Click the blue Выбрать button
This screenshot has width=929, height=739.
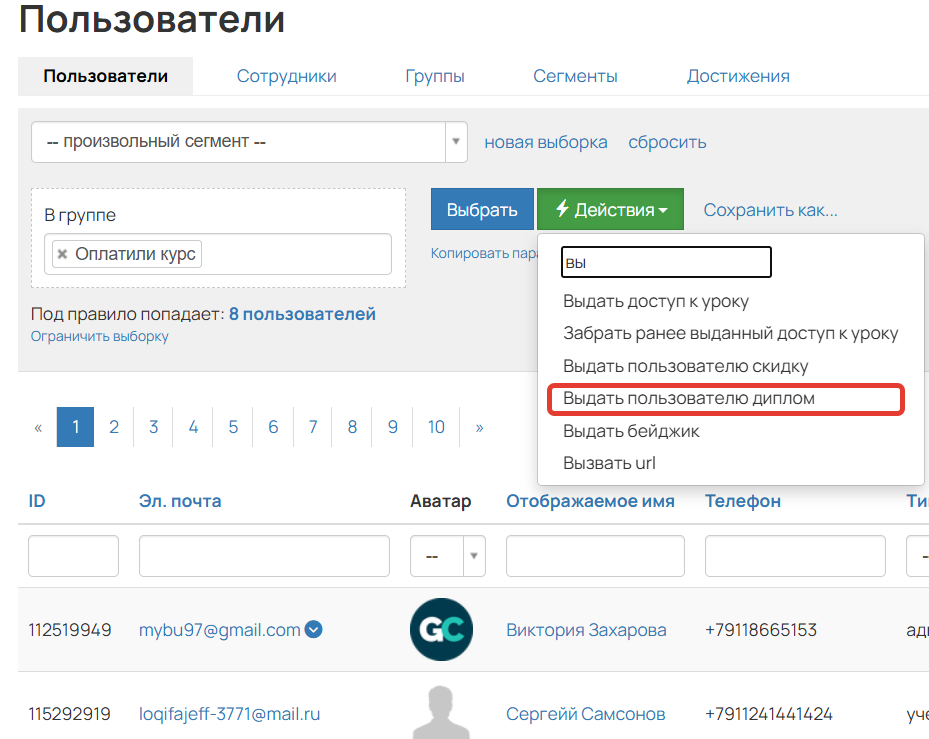point(482,209)
